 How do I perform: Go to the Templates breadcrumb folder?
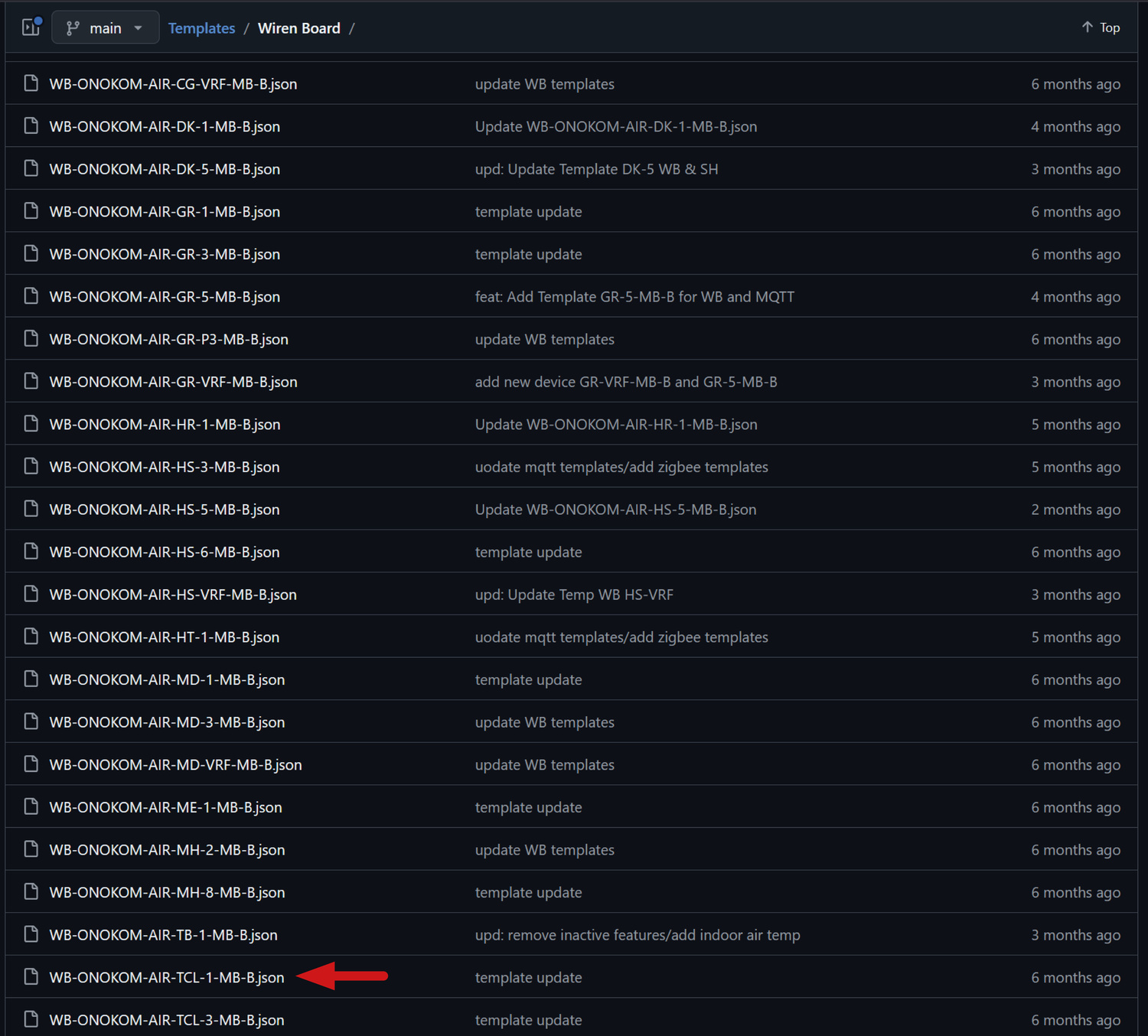click(201, 28)
